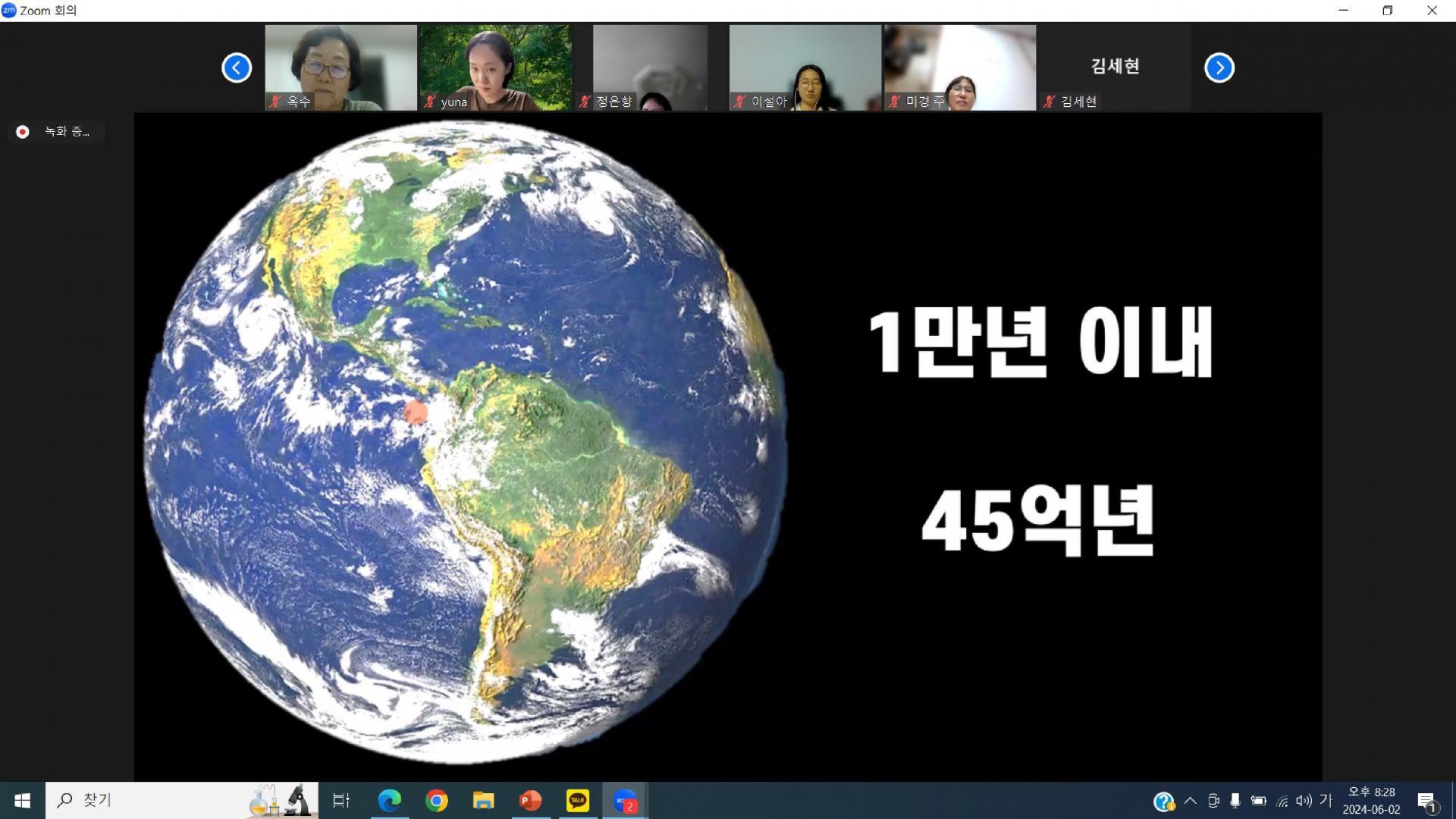
Task: Open KakaoTalk from the taskbar
Action: coord(578,800)
